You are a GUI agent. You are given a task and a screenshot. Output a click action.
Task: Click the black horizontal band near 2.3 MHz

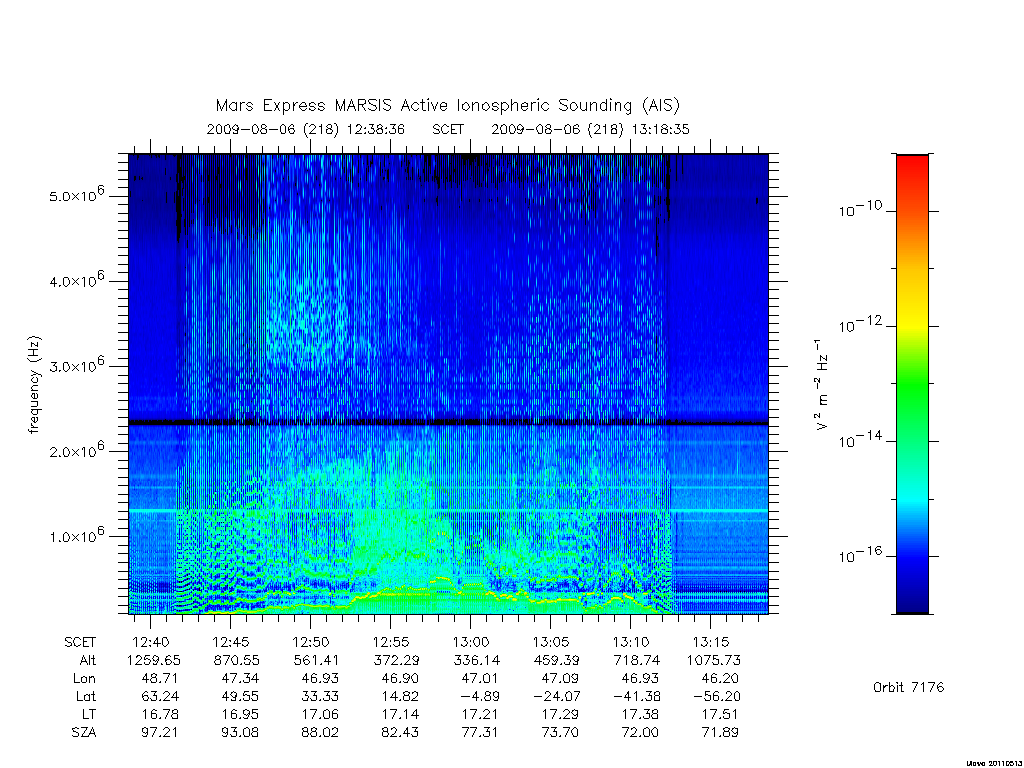coord(448,423)
